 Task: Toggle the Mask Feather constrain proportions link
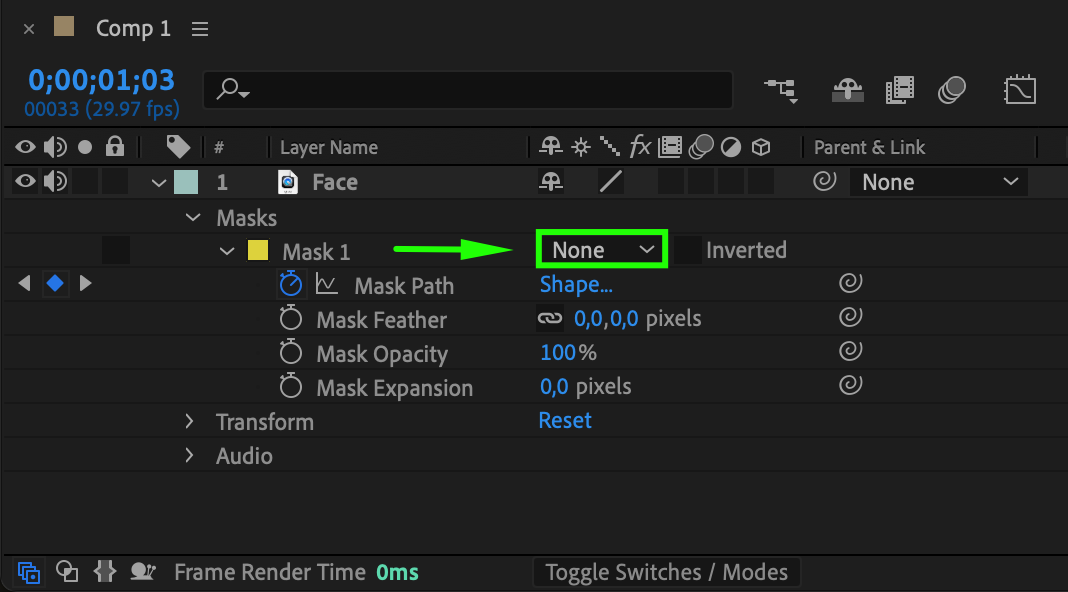[550, 318]
